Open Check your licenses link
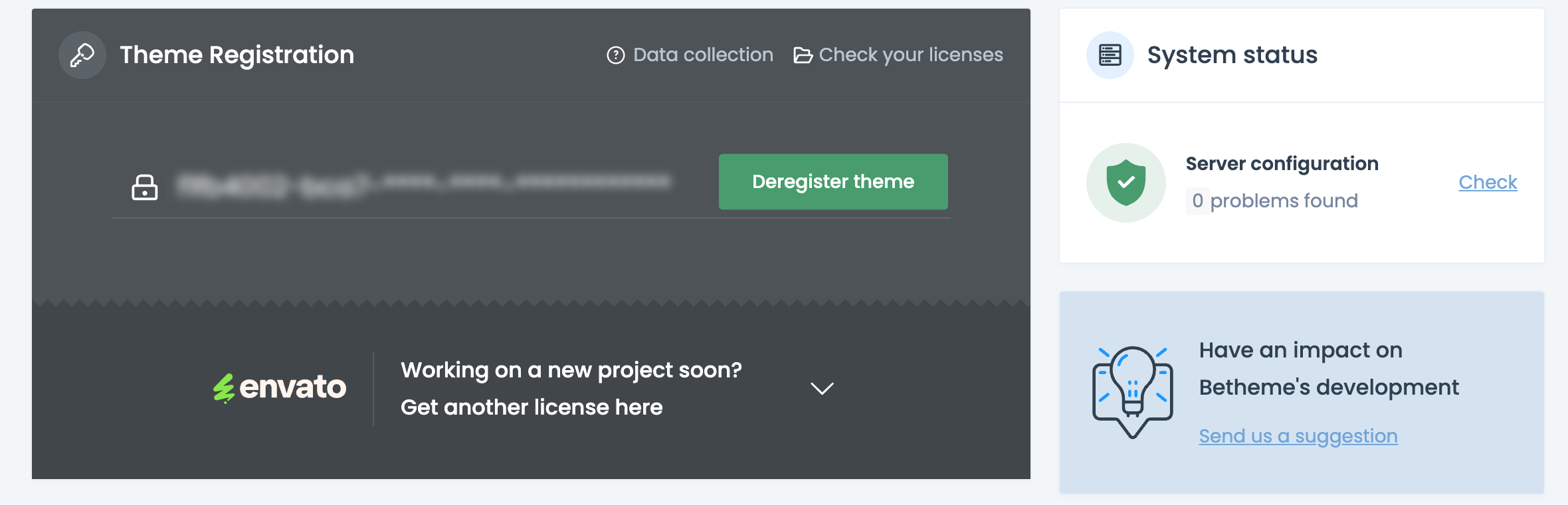Image resolution: width=1568 pixels, height=505 pixels. tap(911, 55)
